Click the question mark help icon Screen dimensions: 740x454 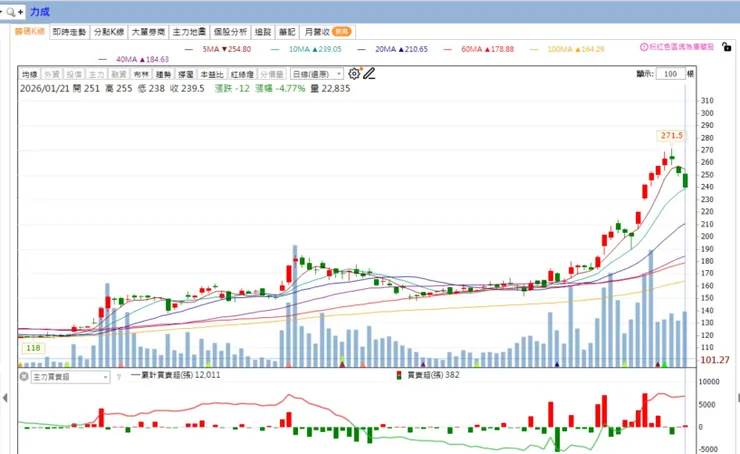coord(119,377)
